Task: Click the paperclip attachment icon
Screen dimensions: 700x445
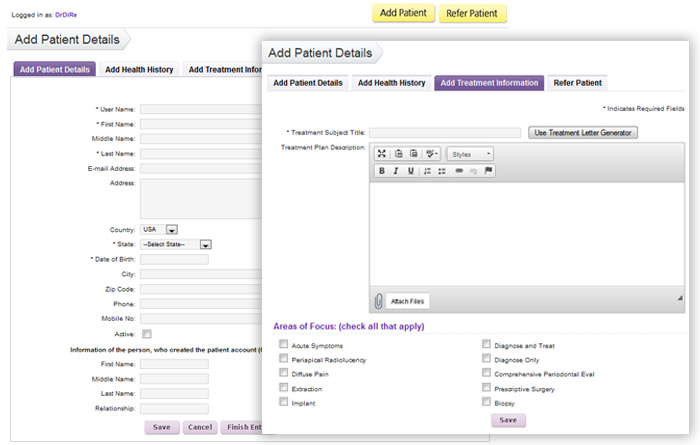Action: (x=378, y=300)
